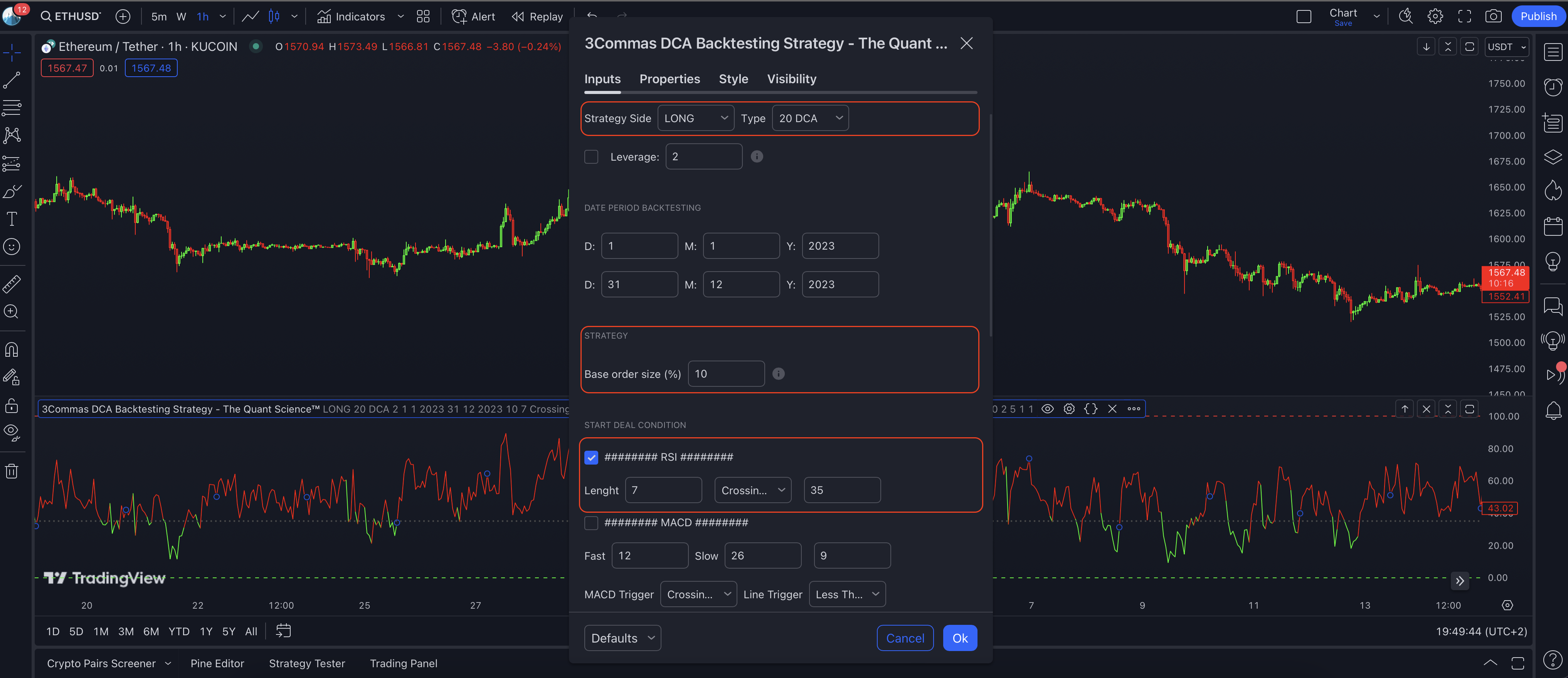The image size is (1568, 678).
Task: Enable the MACD condition checkbox
Action: click(x=591, y=523)
